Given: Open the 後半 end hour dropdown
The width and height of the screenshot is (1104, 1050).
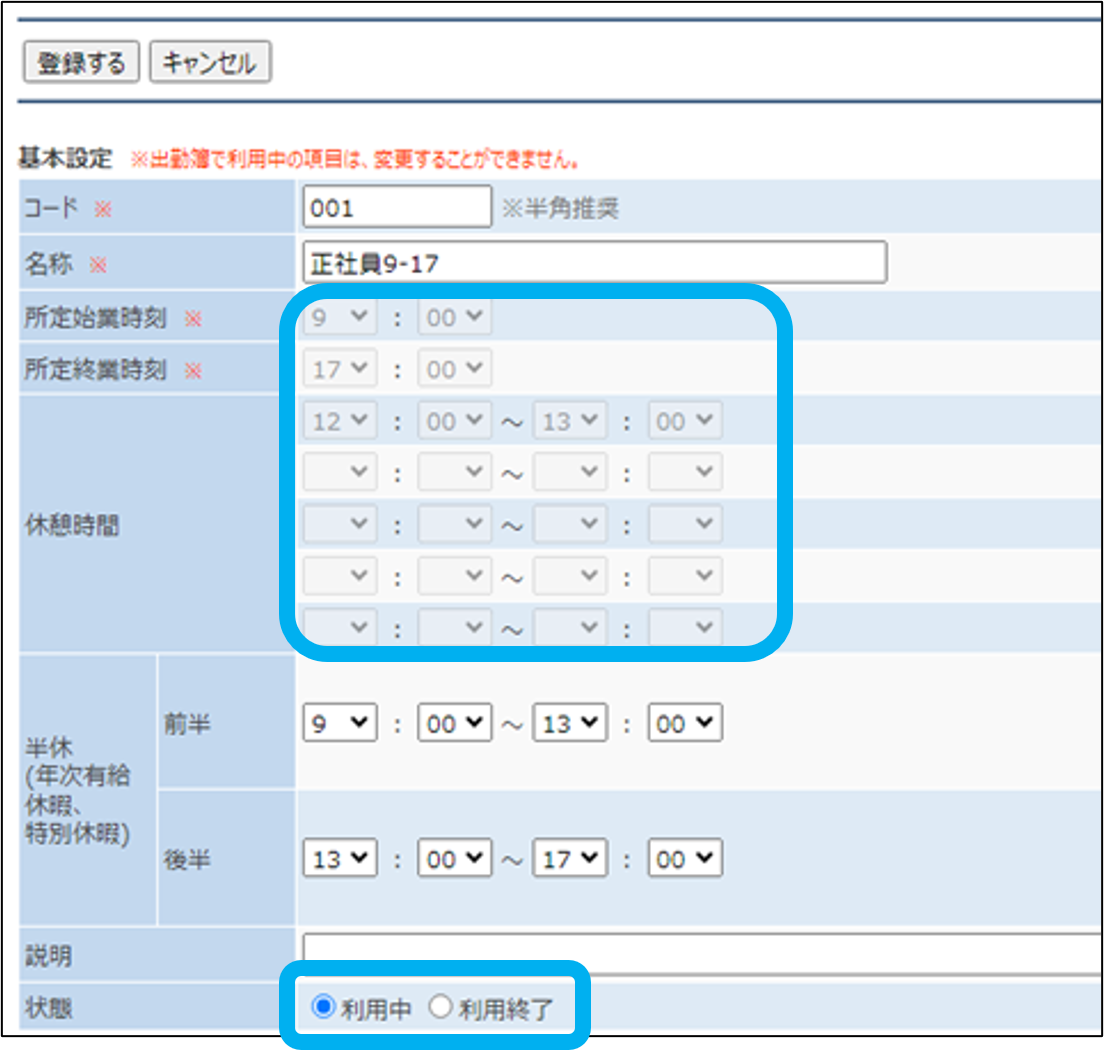Looking at the screenshot, I should (570, 858).
